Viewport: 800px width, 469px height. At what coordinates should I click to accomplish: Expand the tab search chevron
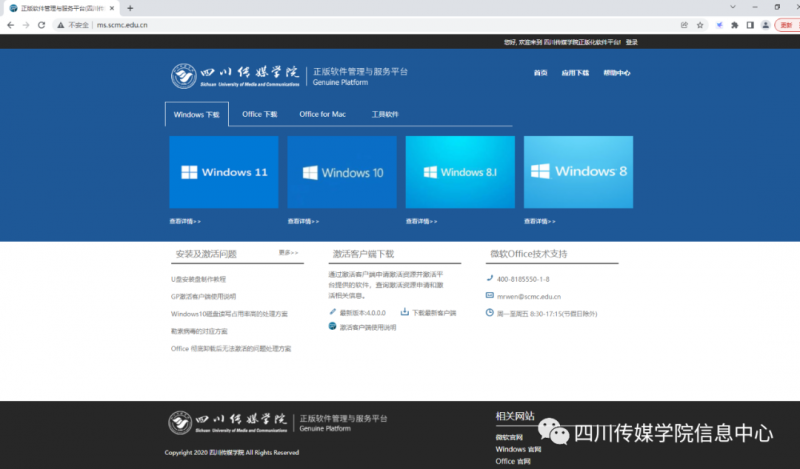(x=735, y=8)
